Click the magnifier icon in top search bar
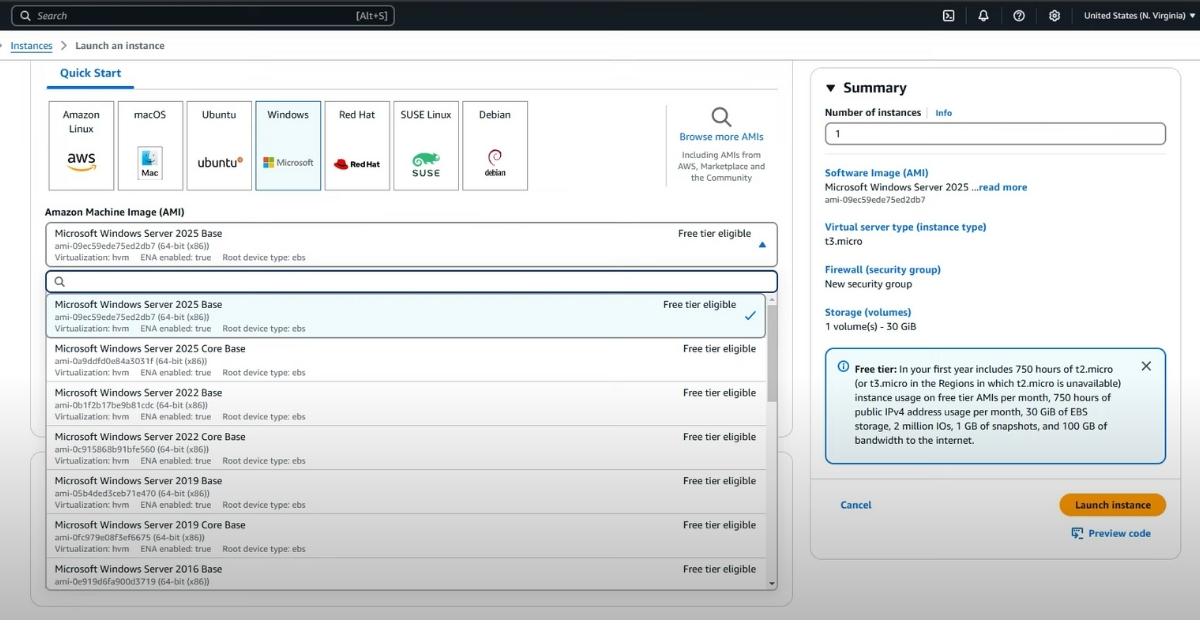Image resolution: width=1200 pixels, height=628 pixels. [26, 15]
